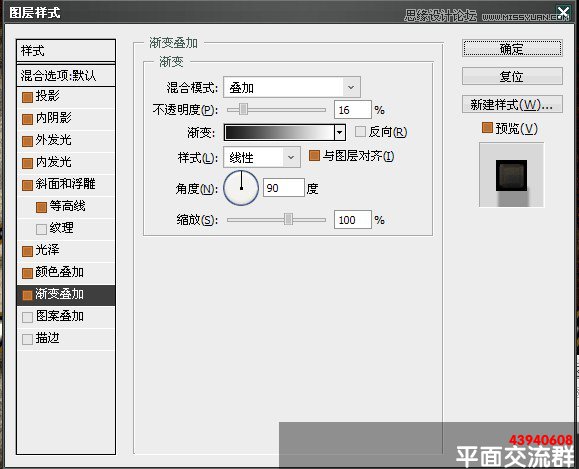Open the 外发光 settings row

point(66,141)
